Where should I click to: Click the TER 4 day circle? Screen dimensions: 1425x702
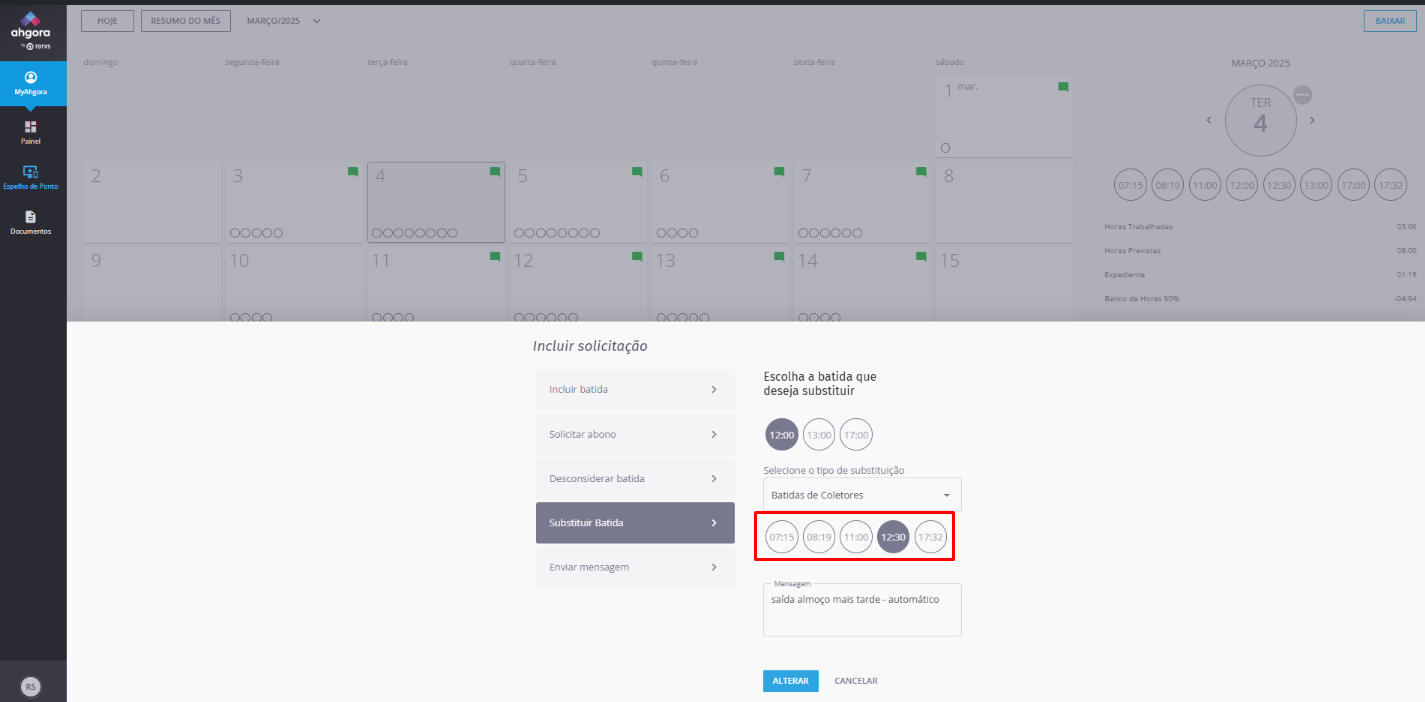pyautogui.click(x=1260, y=121)
